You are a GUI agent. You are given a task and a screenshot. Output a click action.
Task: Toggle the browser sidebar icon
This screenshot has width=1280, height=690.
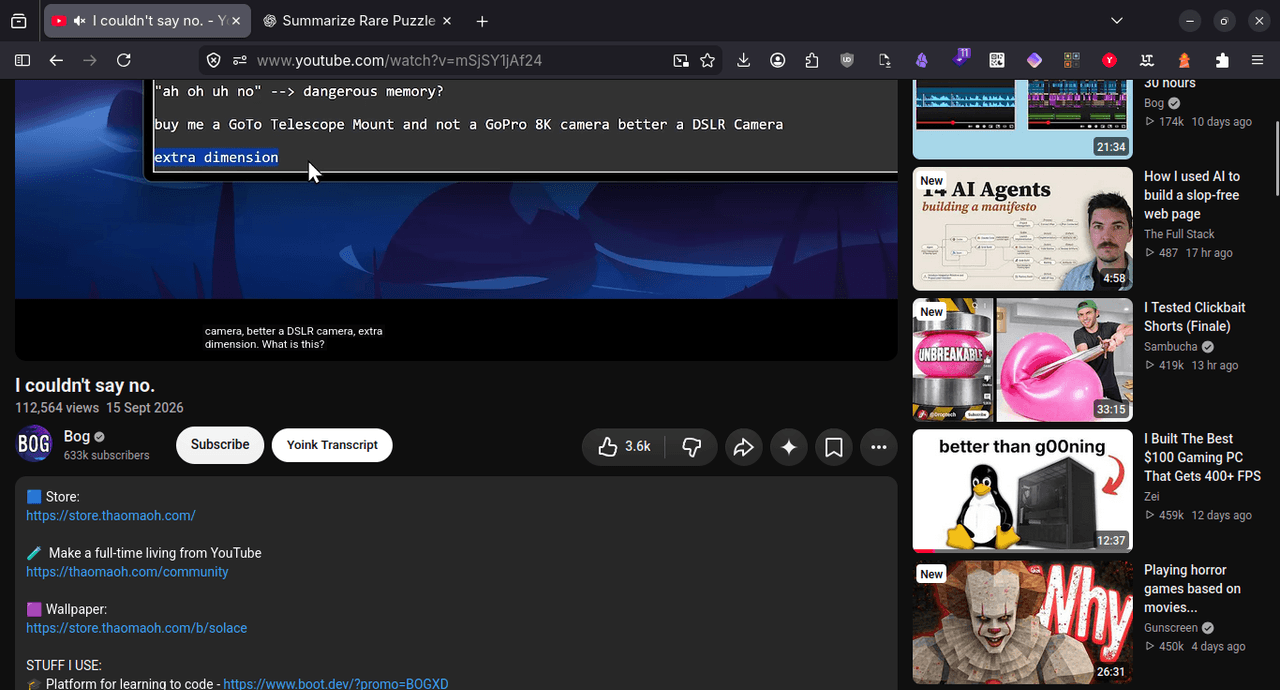(x=22, y=60)
